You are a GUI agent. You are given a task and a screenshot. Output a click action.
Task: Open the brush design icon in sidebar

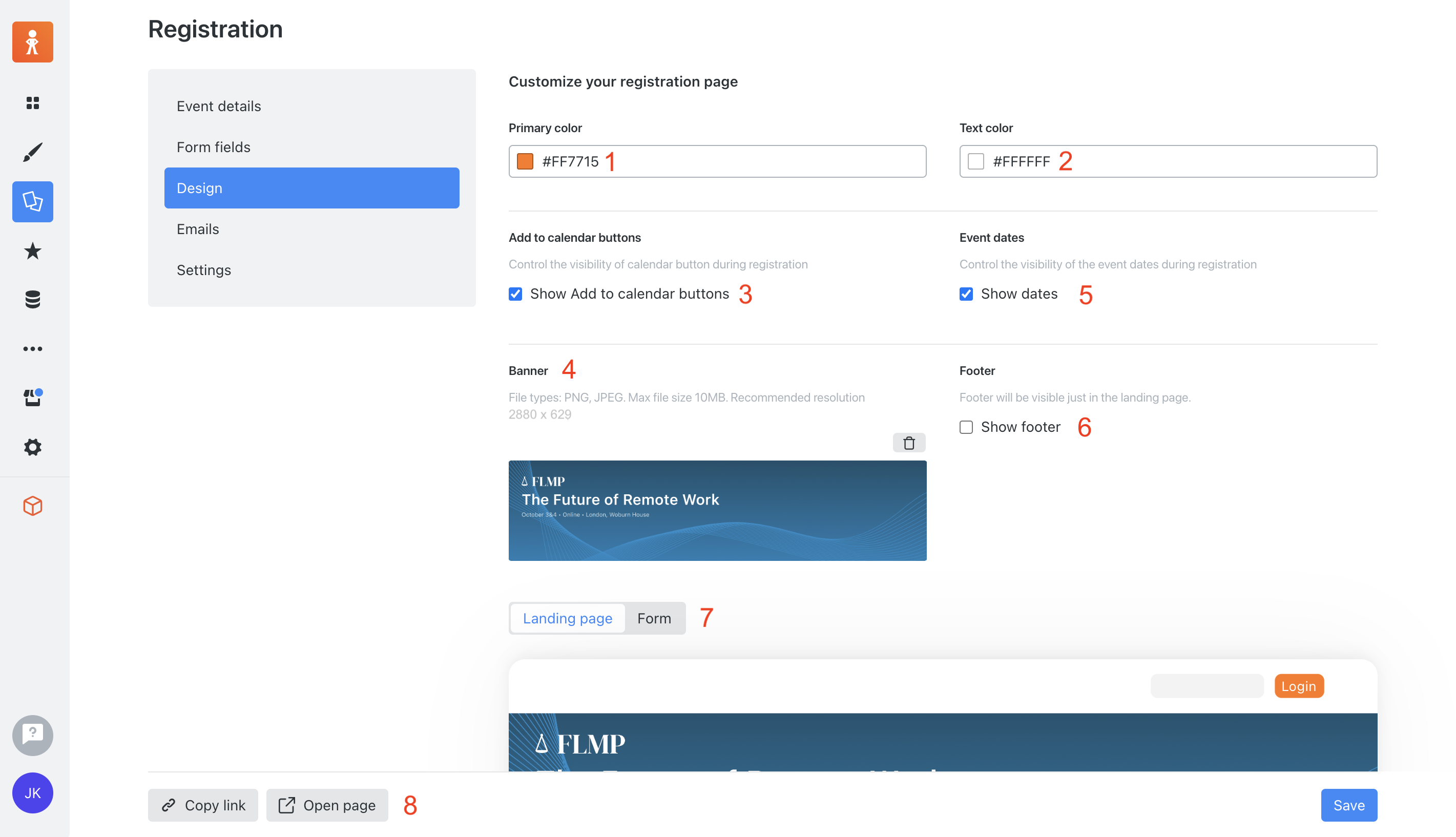point(33,152)
